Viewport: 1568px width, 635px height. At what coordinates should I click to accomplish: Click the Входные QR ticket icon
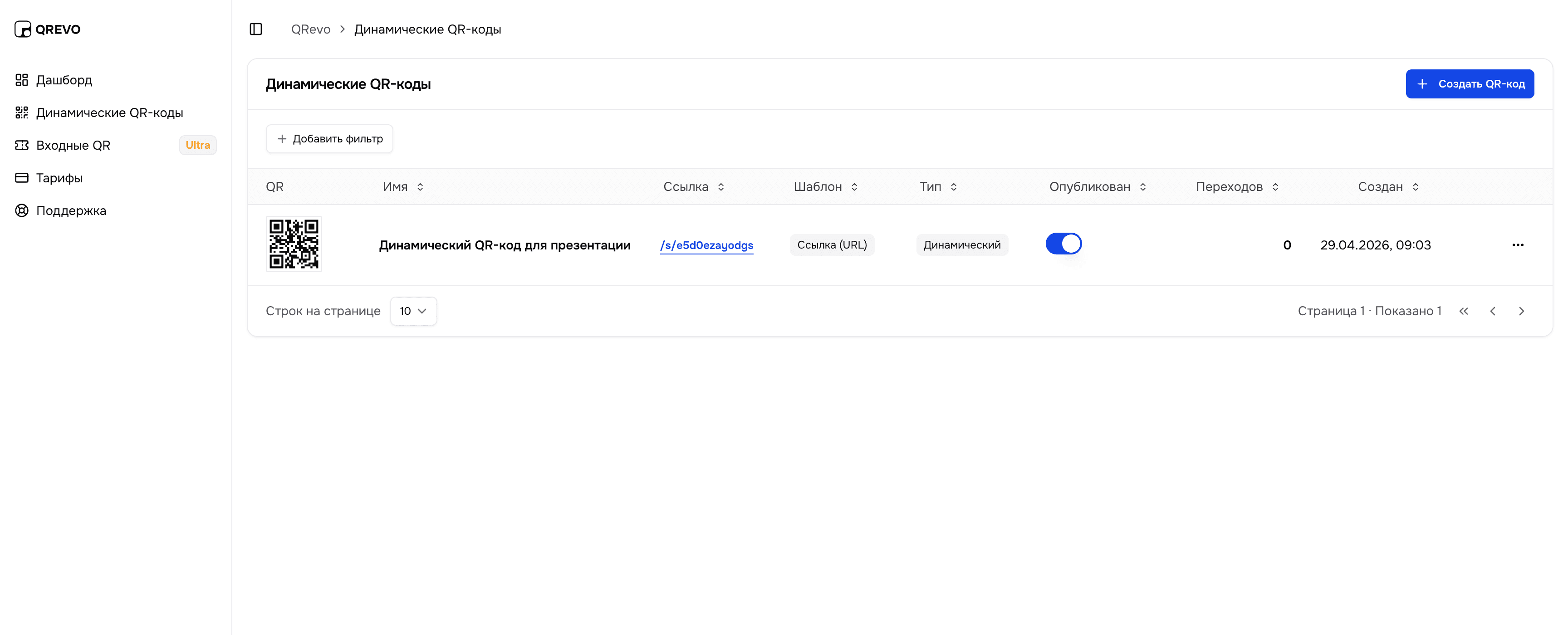[22, 145]
